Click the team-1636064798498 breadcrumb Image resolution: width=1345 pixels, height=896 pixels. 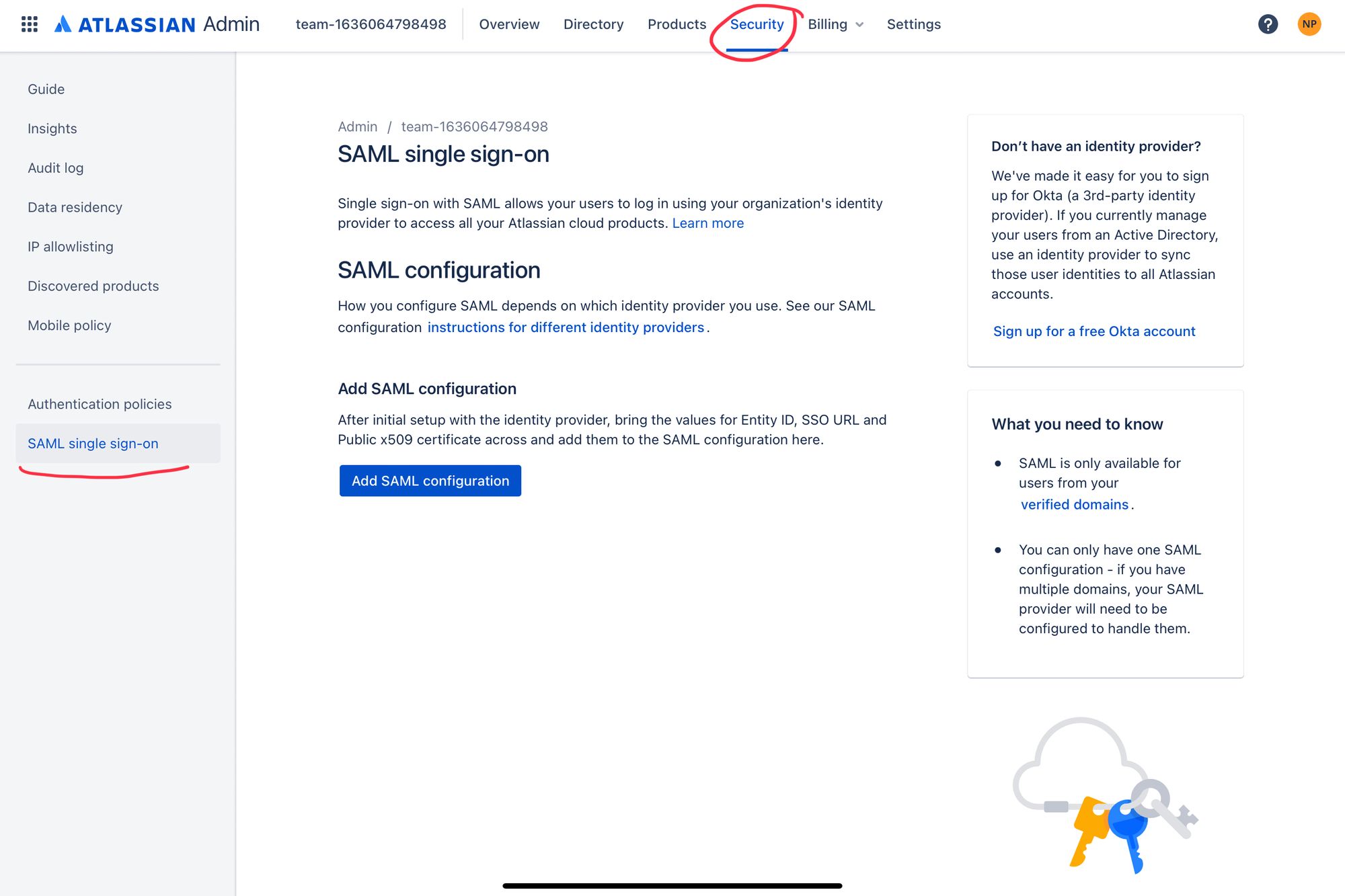(474, 126)
